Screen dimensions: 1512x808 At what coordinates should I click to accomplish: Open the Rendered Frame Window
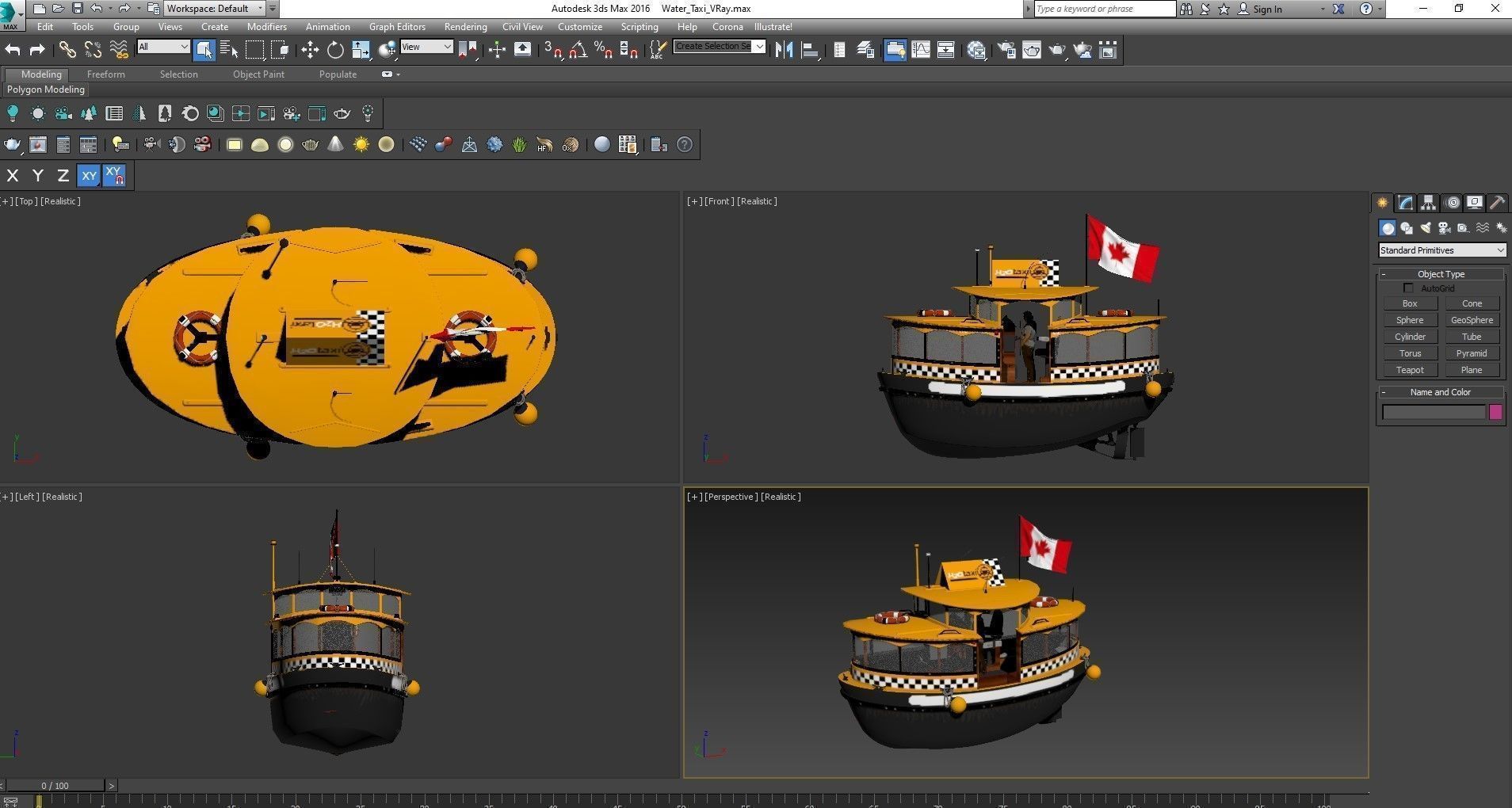pos(1032,50)
